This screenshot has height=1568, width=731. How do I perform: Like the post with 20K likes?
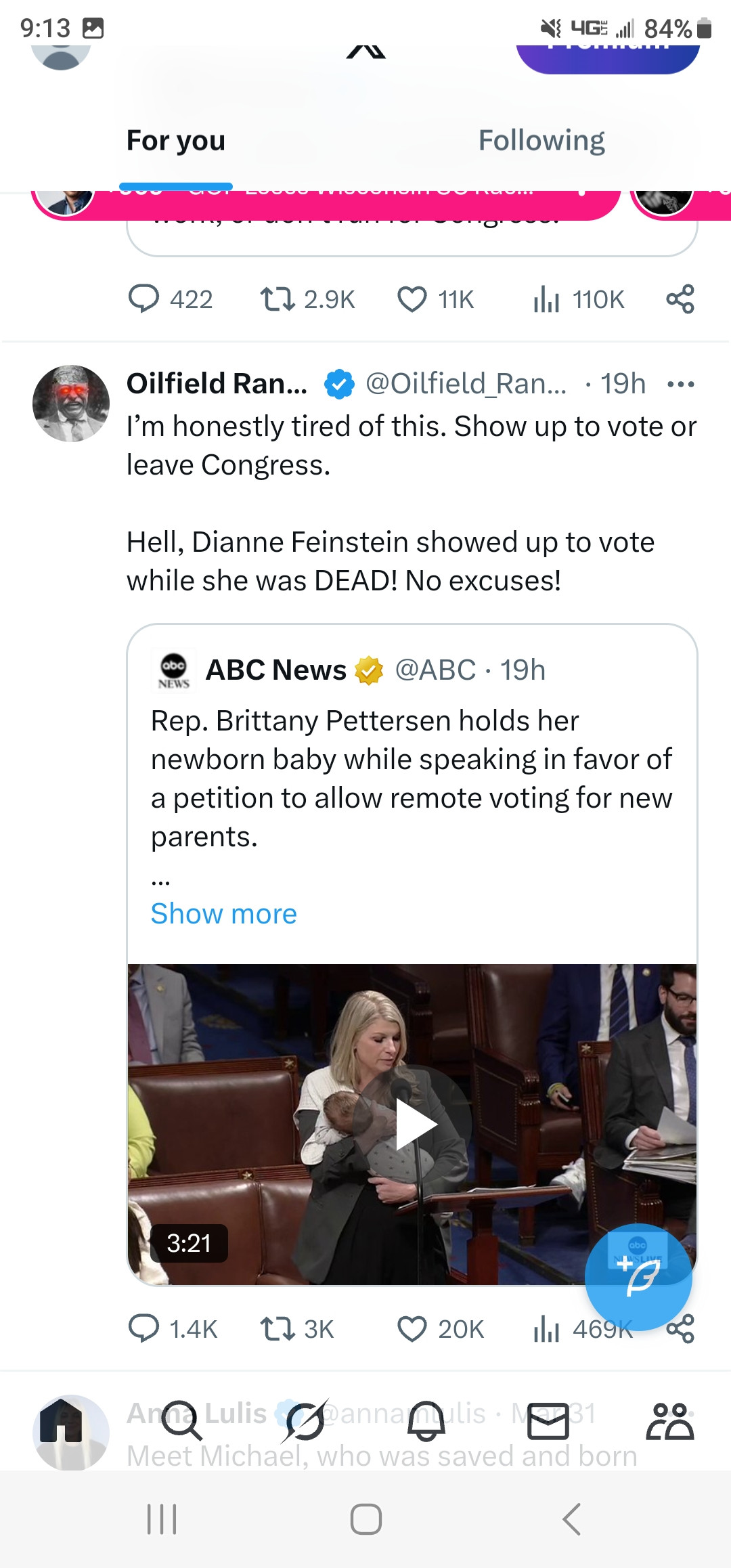412,1328
